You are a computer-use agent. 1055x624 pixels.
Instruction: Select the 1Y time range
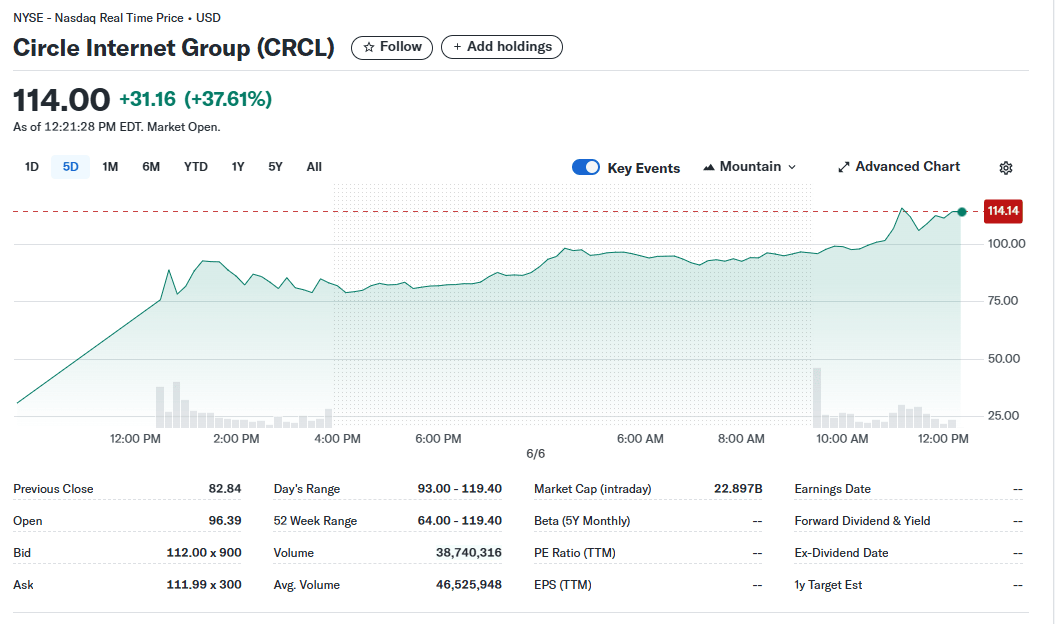(238, 167)
